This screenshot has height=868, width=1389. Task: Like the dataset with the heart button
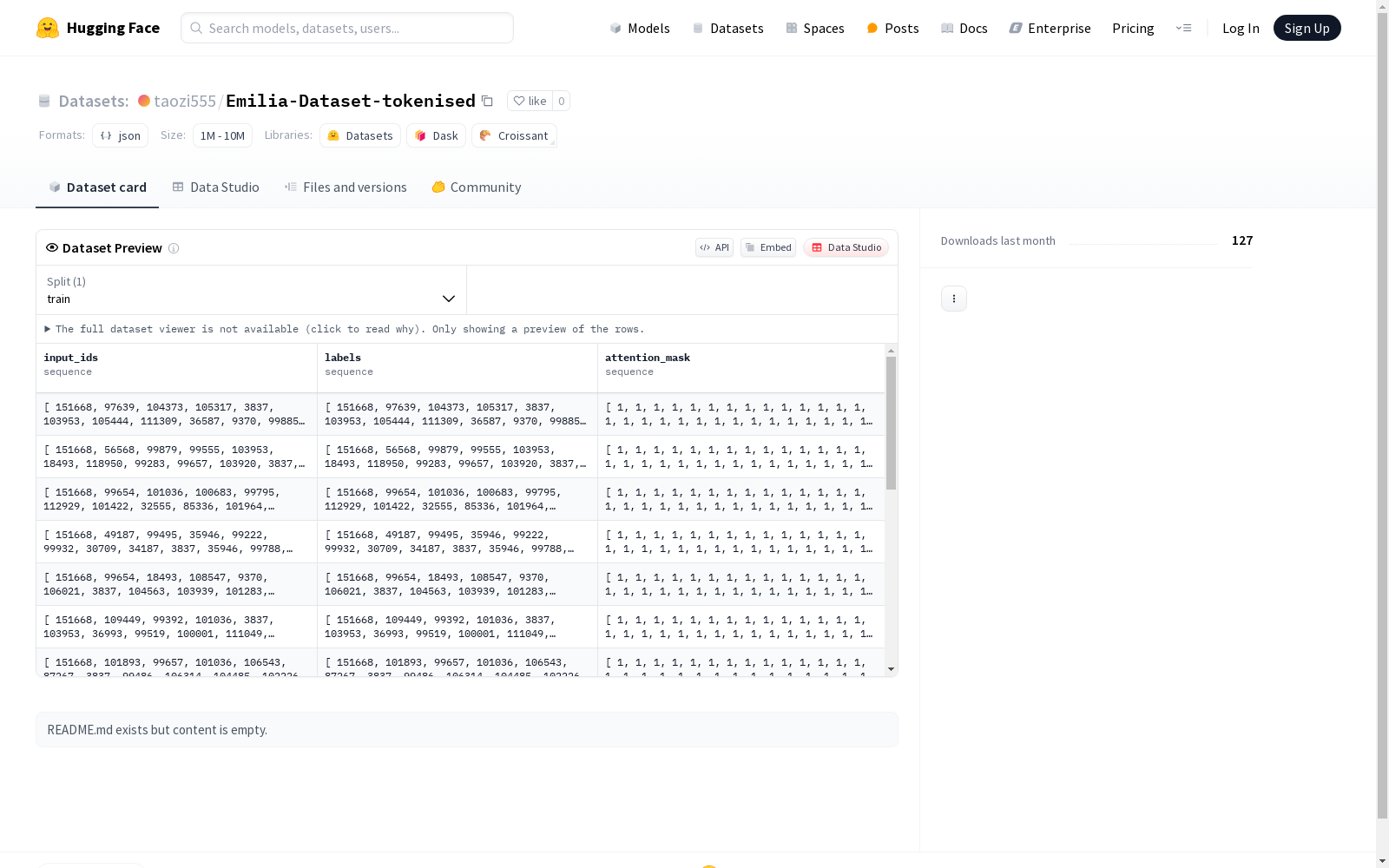[530, 101]
